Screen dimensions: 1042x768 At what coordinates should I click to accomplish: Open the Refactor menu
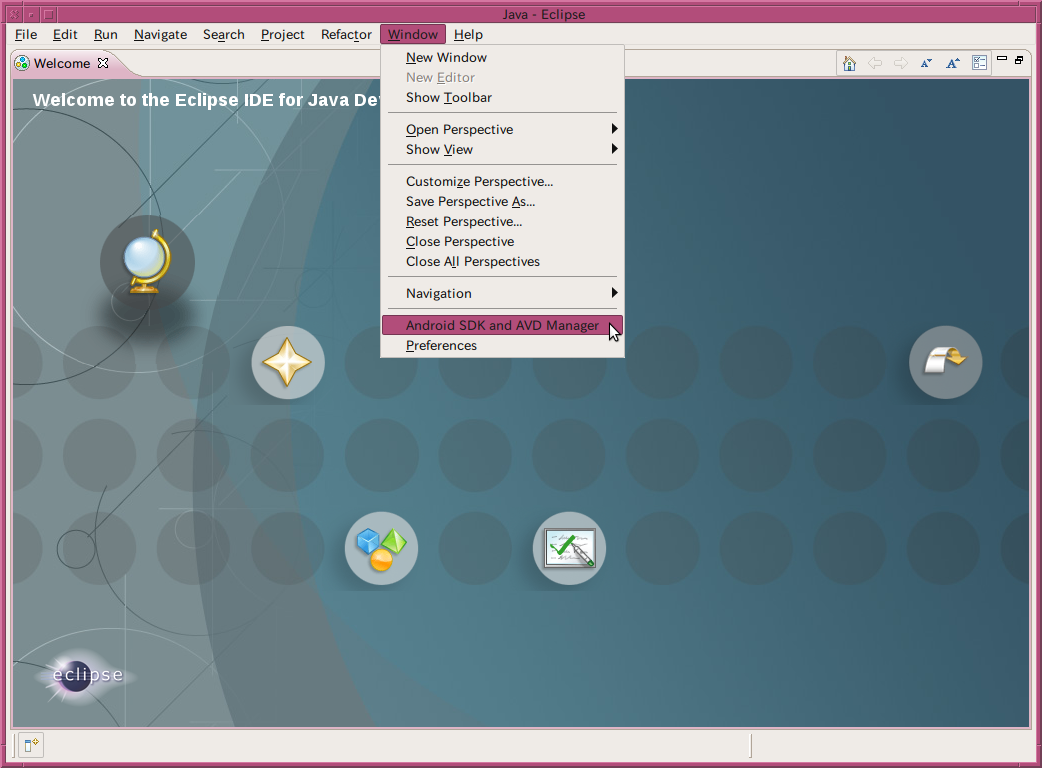[x=346, y=35]
